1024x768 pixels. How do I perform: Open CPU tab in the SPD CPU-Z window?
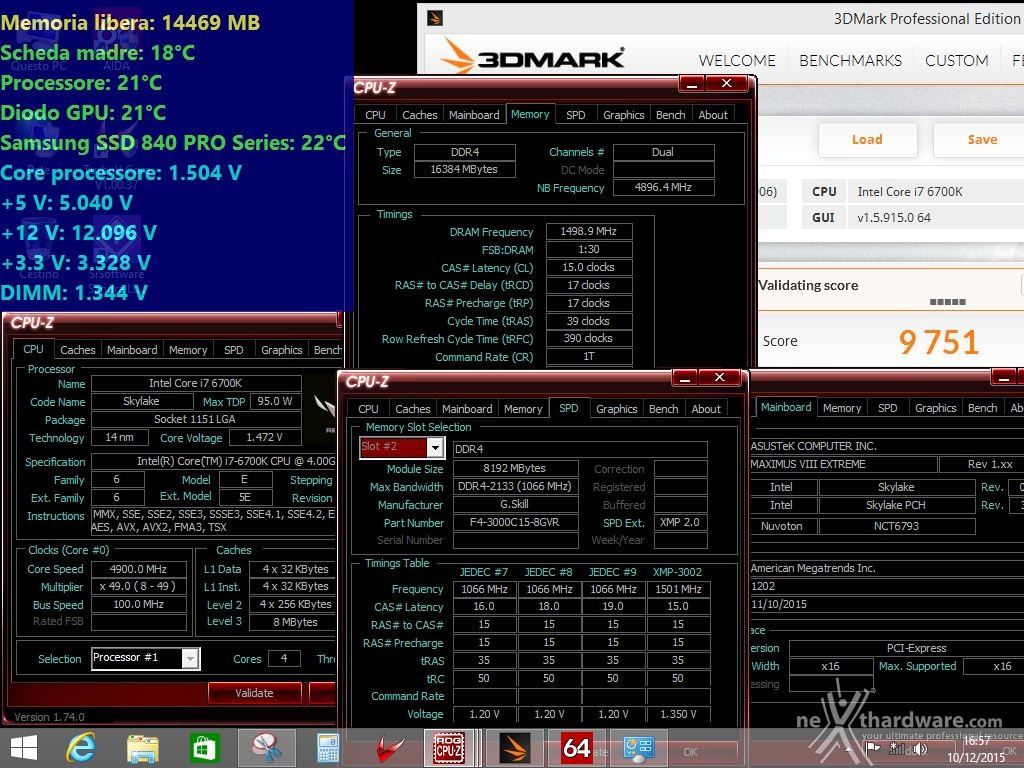[368, 409]
